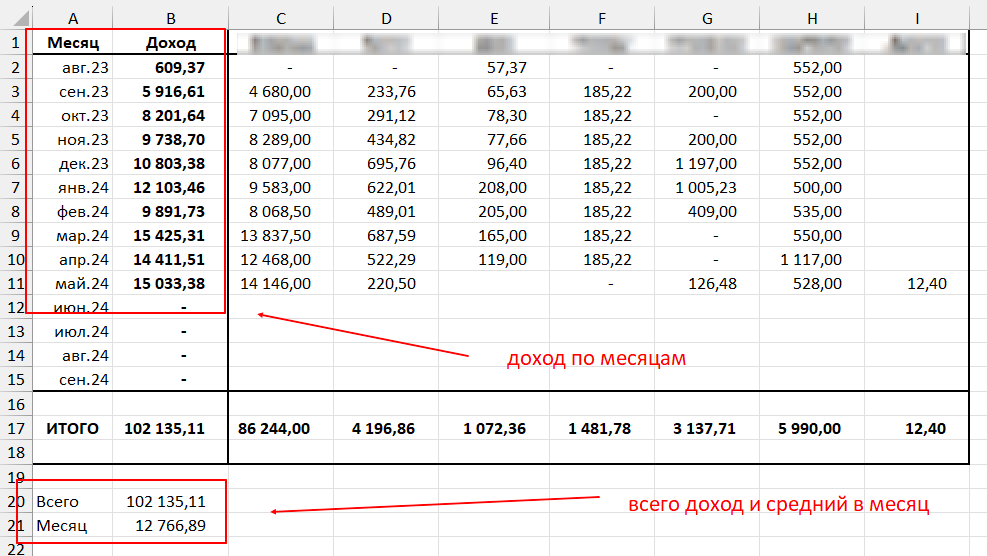Viewport: 987px width, 556px height.
Task: Select column D header
Action: coord(386,19)
